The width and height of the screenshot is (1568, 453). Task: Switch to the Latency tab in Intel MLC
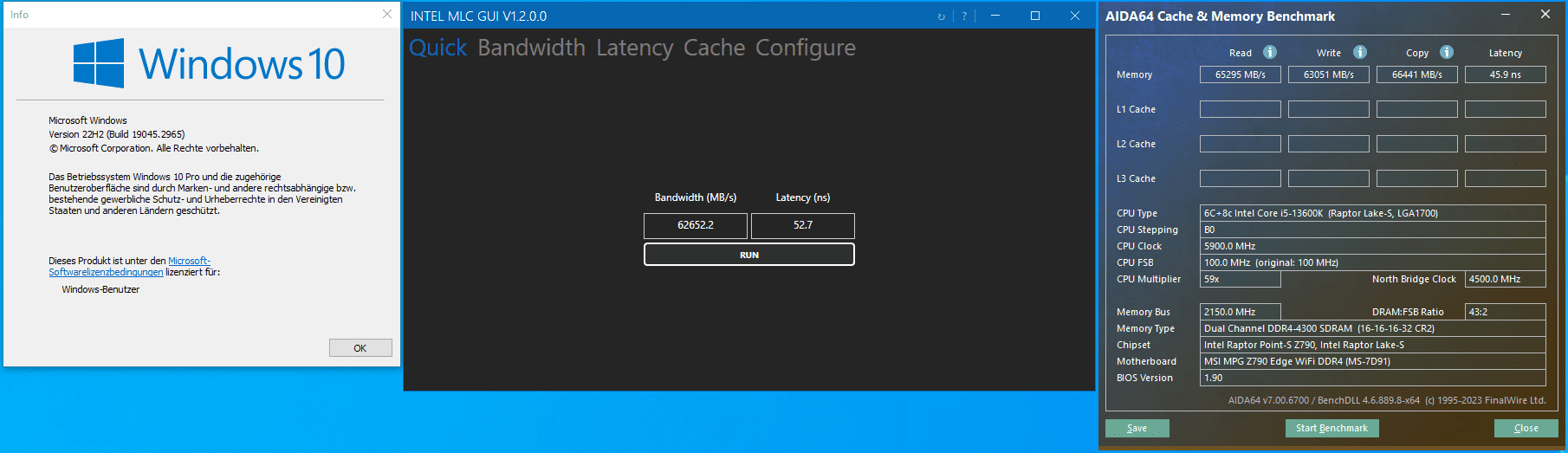[634, 48]
